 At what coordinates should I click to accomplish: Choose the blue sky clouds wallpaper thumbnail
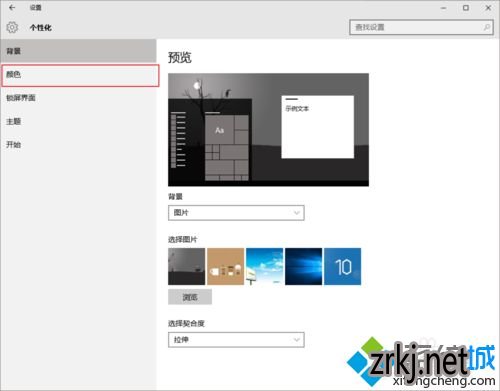coord(265,266)
